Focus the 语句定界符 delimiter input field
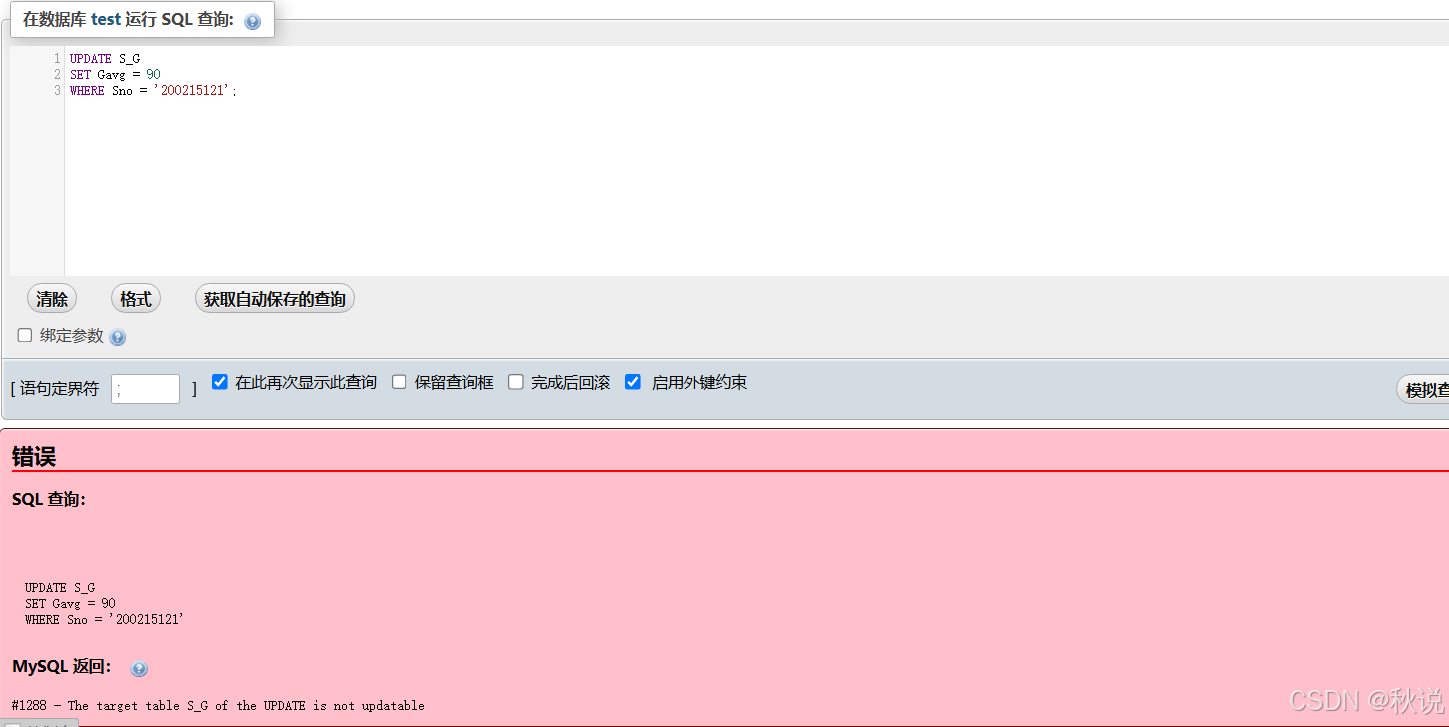 point(145,389)
